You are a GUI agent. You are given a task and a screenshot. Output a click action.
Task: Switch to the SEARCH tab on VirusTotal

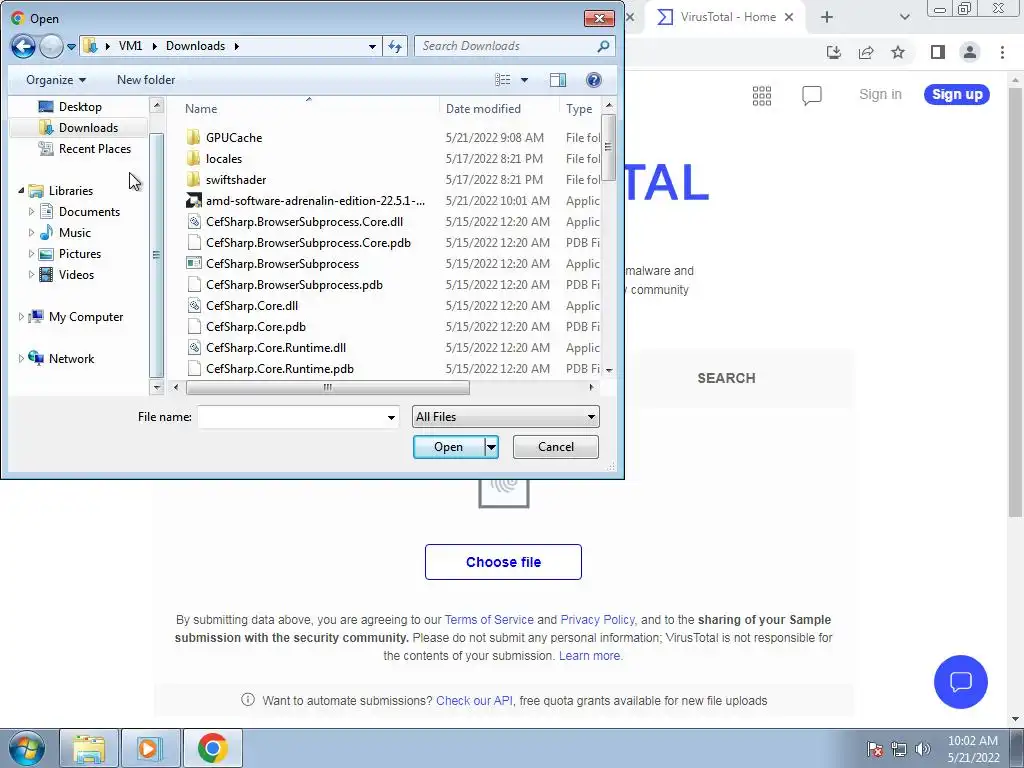click(726, 378)
